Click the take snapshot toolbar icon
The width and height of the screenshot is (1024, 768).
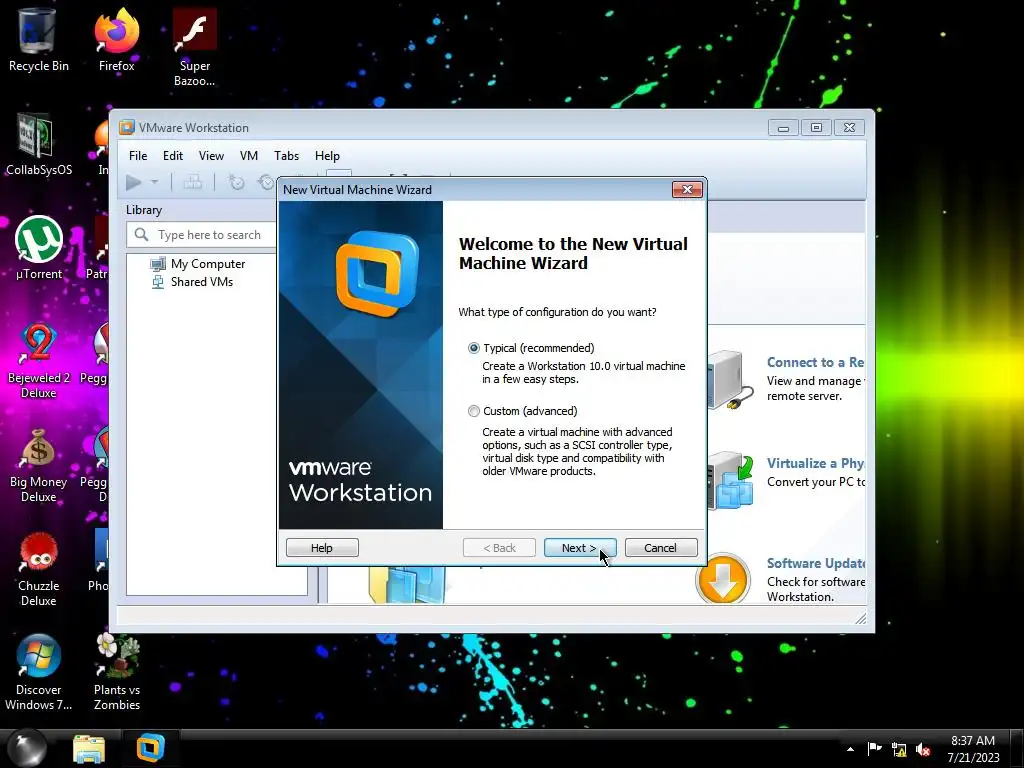tap(236, 182)
